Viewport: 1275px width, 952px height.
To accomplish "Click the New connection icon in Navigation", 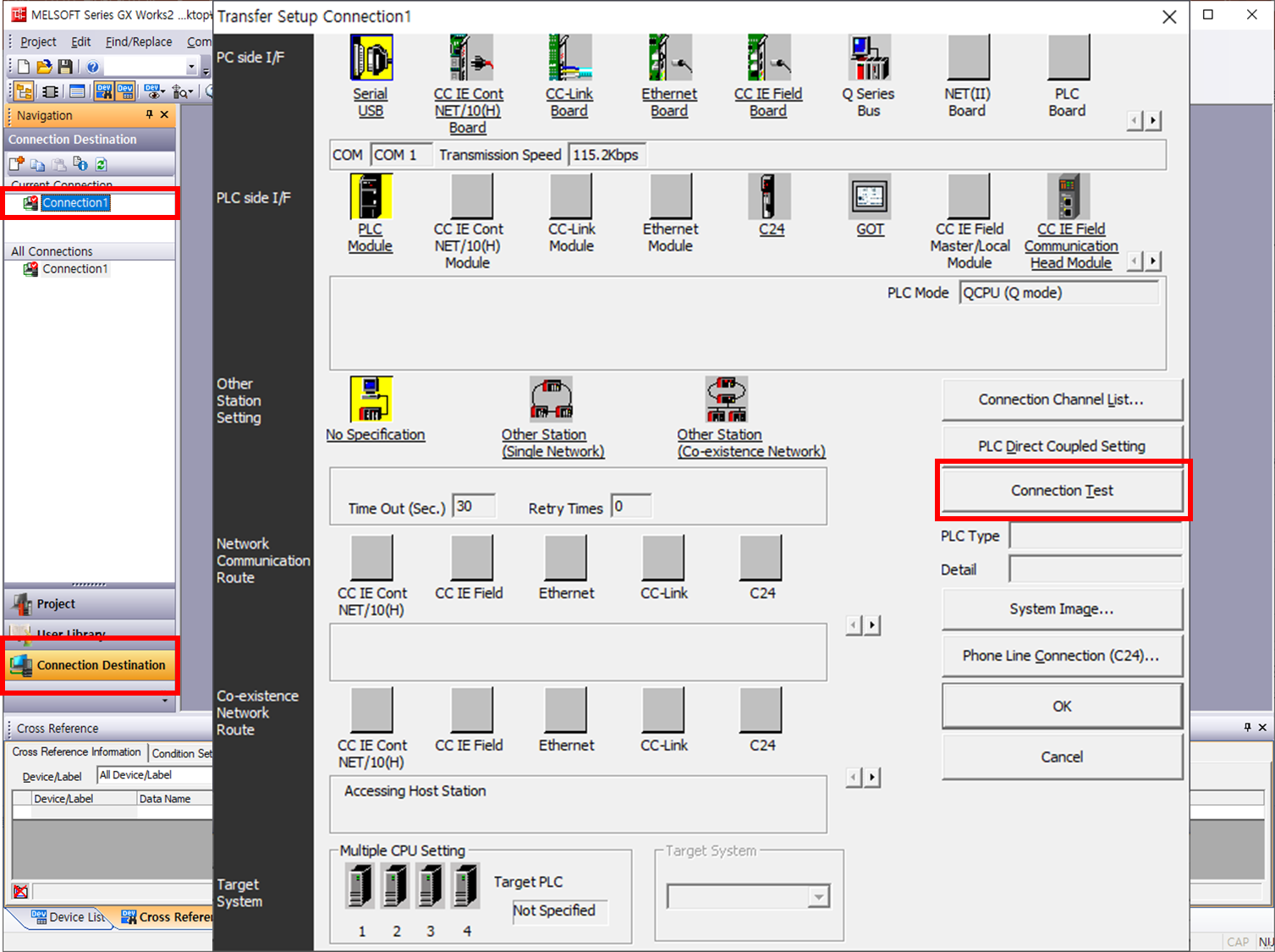I will tap(17, 164).
